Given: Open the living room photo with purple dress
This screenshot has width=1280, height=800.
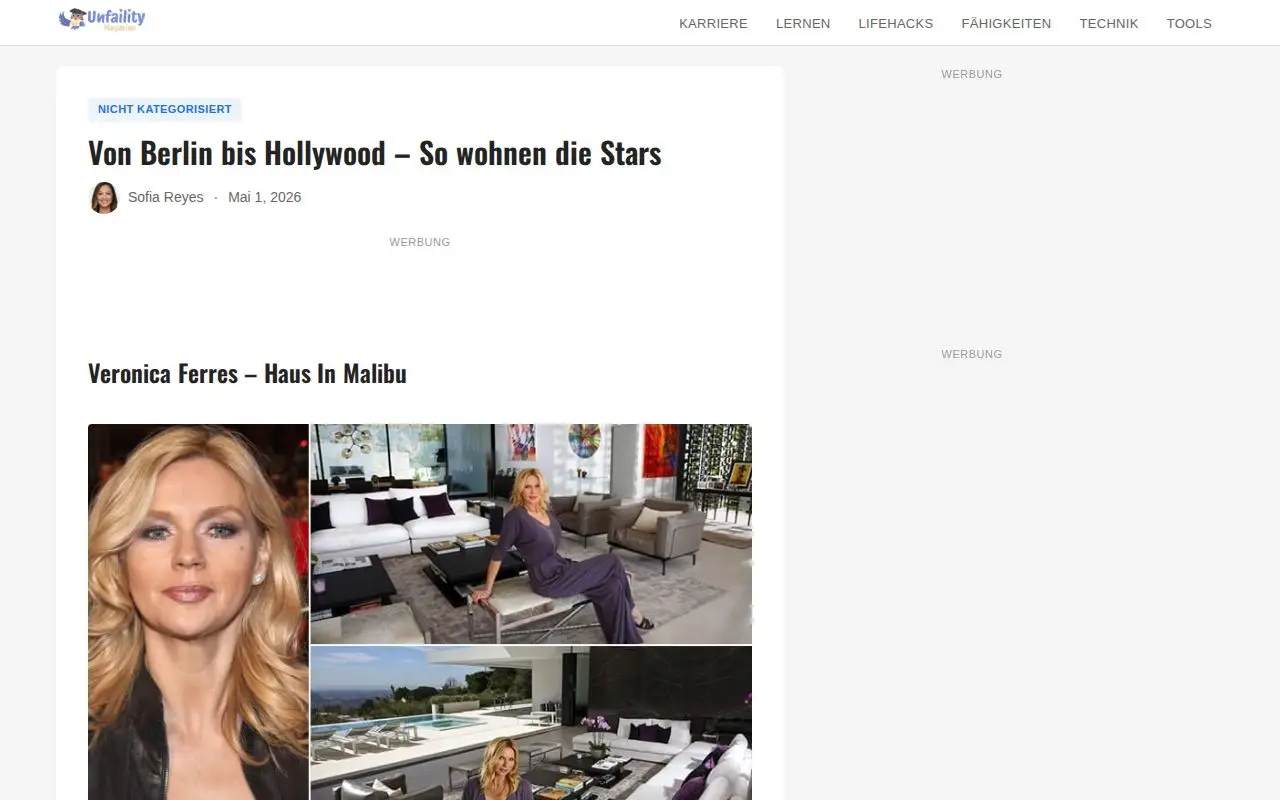Looking at the screenshot, I should tap(531, 534).
